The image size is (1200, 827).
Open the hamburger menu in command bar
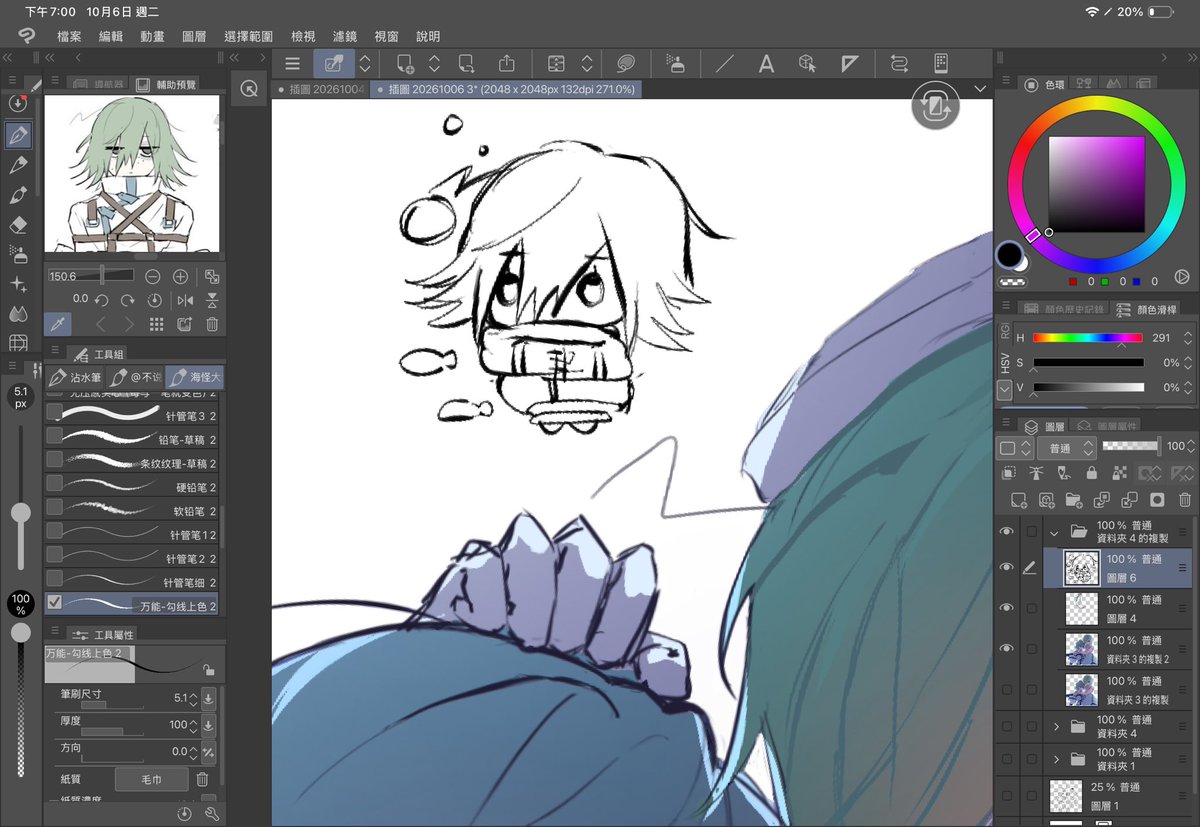[292, 64]
